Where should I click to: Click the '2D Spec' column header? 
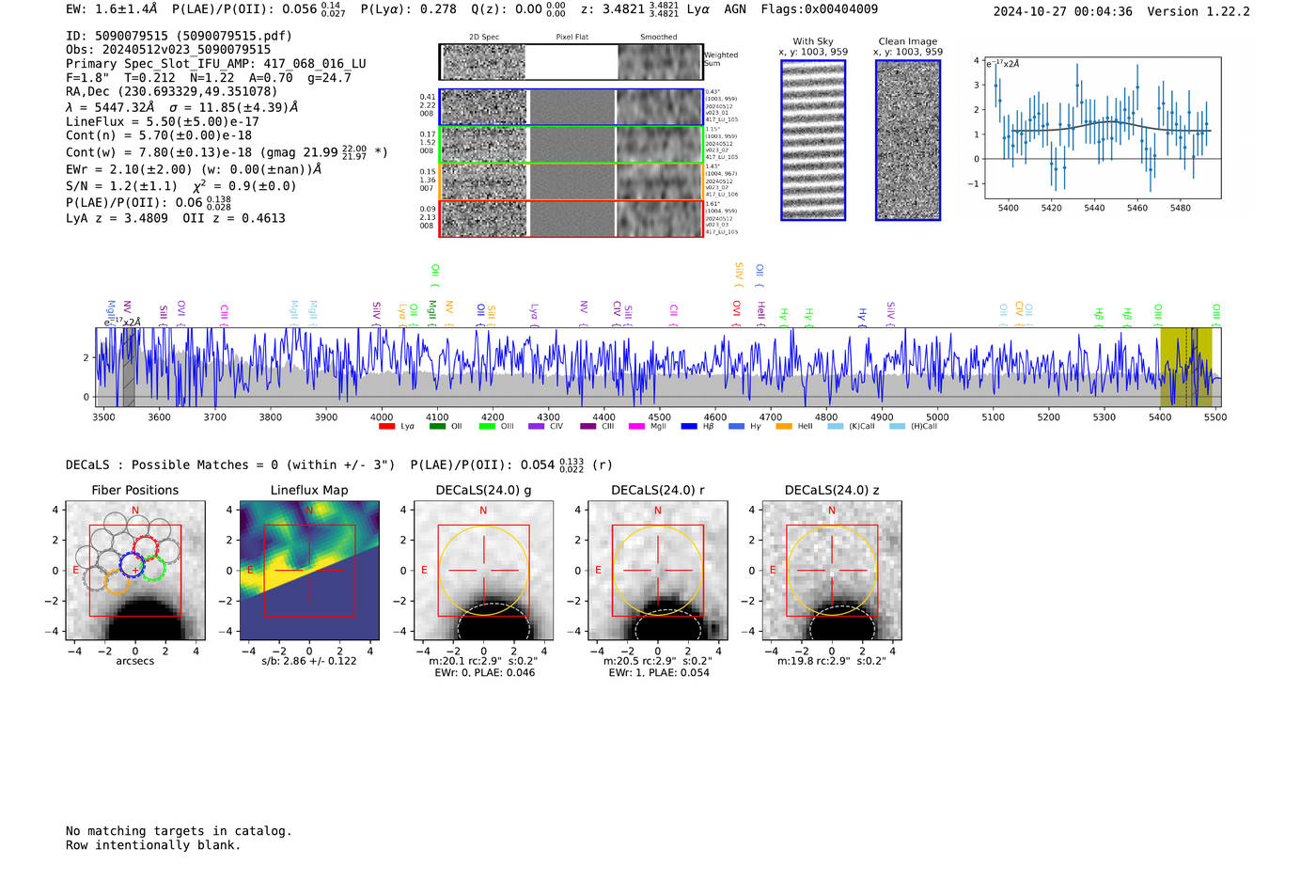pyautogui.click(x=484, y=38)
